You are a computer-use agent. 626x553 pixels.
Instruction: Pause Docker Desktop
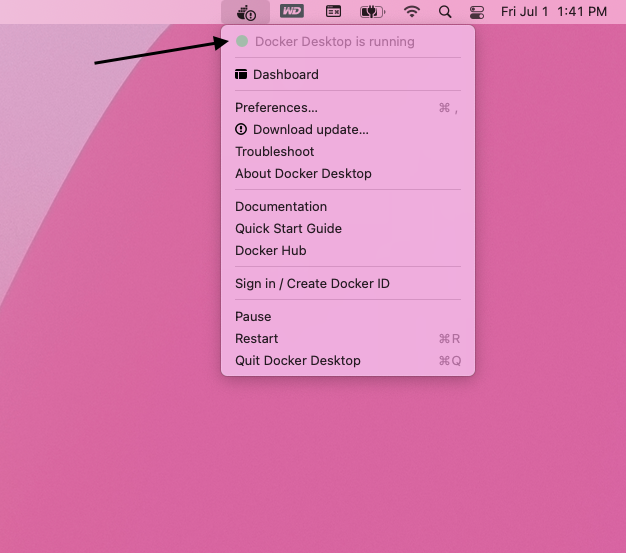pos(348,317)
